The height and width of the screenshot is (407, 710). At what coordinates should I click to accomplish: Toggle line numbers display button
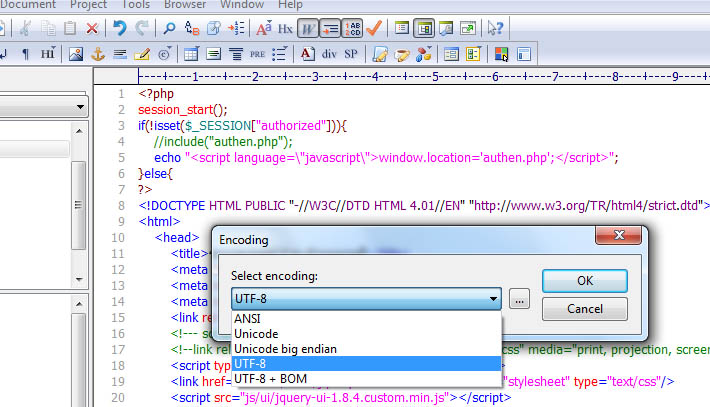tap(352, 29)
